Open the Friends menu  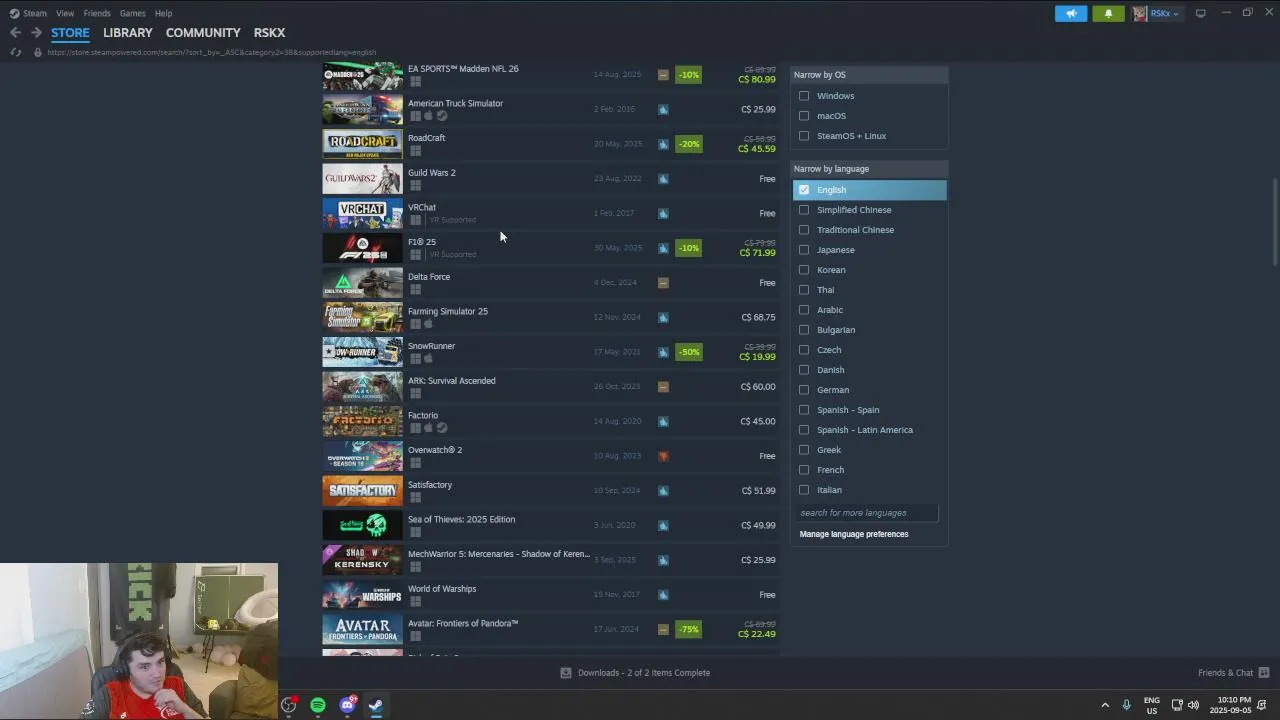click(97, 13)
